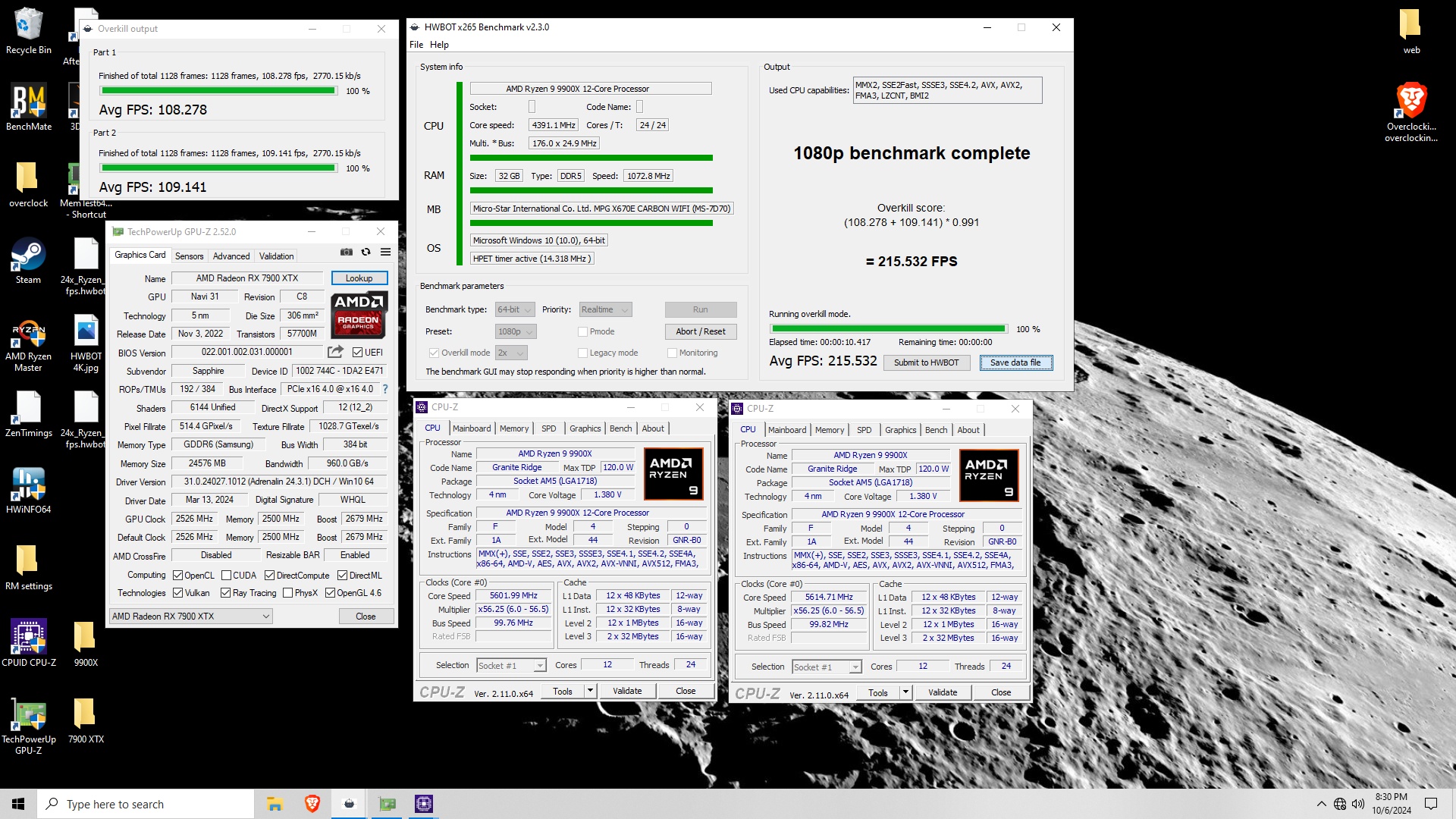Screen dimensions: 1456x819
Task: Enable the Pmode checkbox in HWBOT x265
Action: pyautogui.click(x=583, y=331)
